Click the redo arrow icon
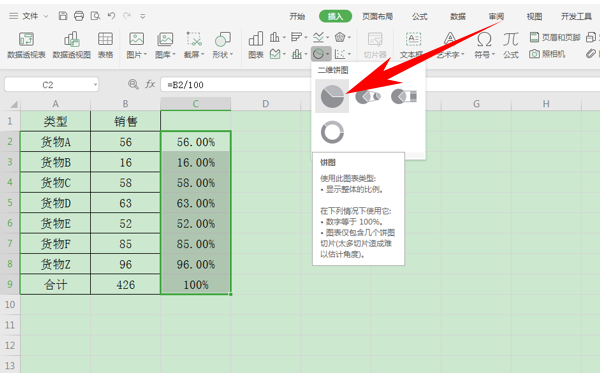 (x=127, y=16)
